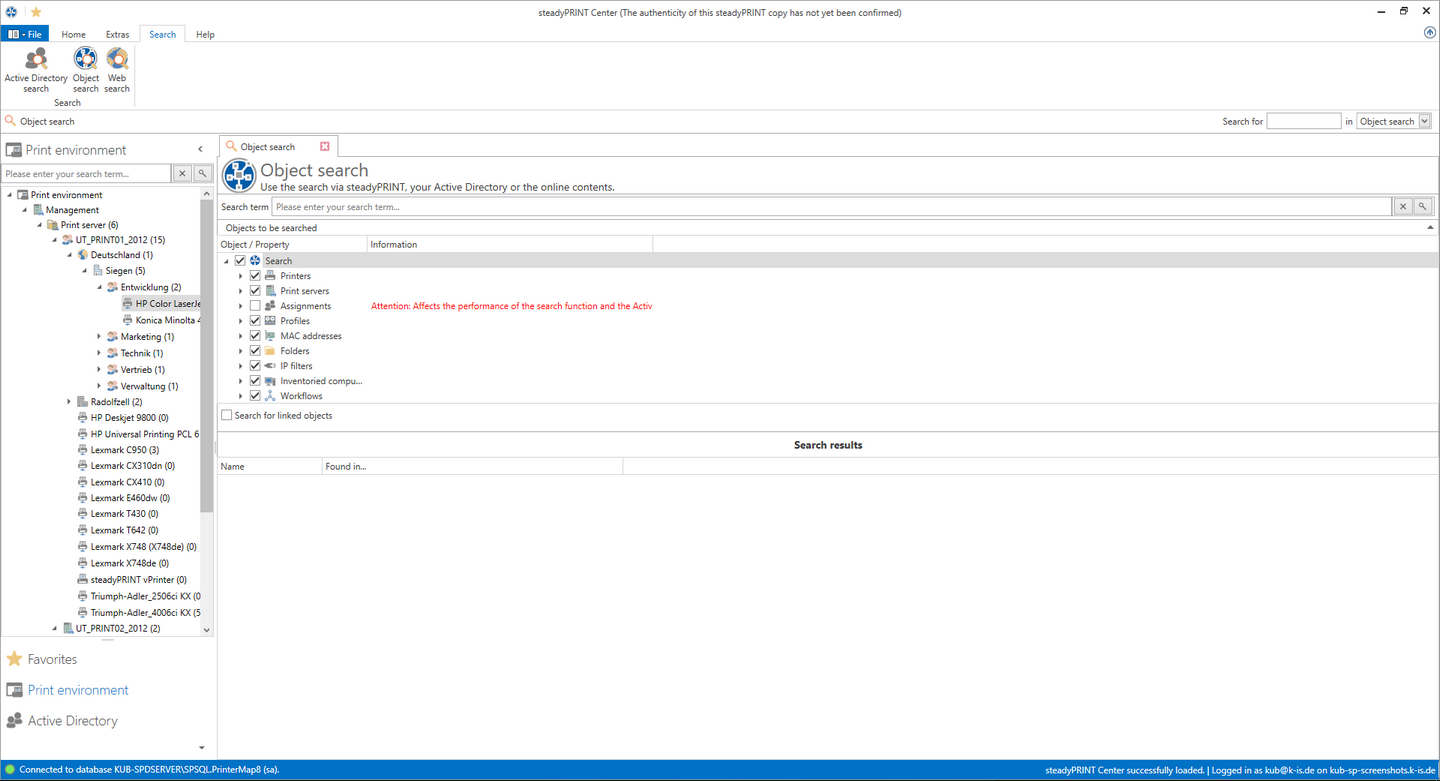Toggle the root Search checkbox
The width and height of the screenshot is (1440, 781).
tap(240, 261)
